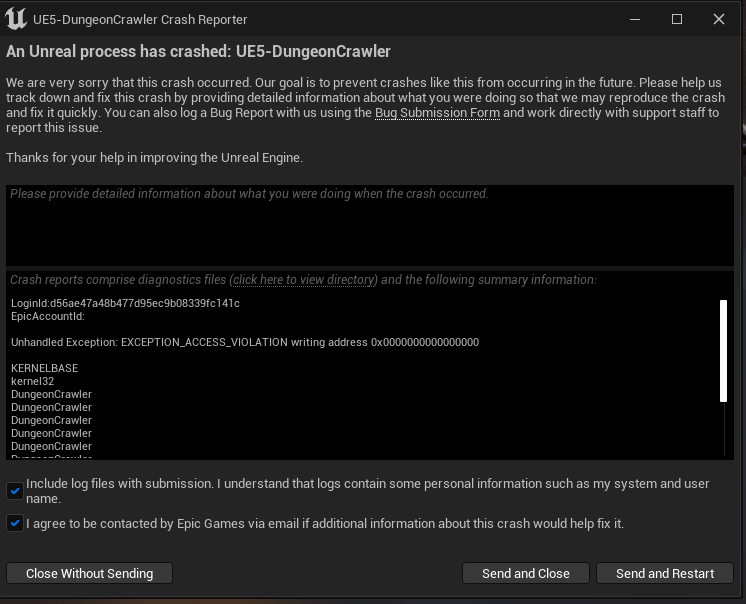Image resolution: width=746 pixels, height=604 pixels.
Task: Click Close Without Sending button
Action: (89, 574)
